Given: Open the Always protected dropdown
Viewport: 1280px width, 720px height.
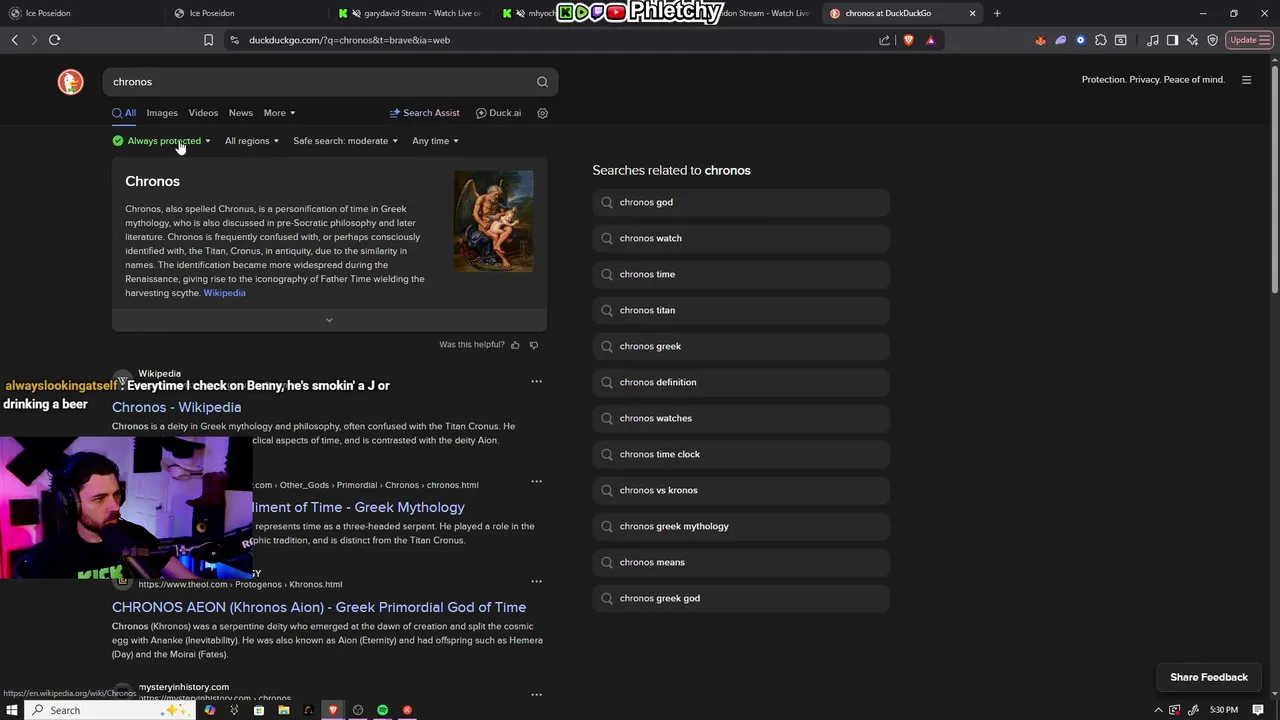Looking at the screenshot, I should tap(162, 141).
